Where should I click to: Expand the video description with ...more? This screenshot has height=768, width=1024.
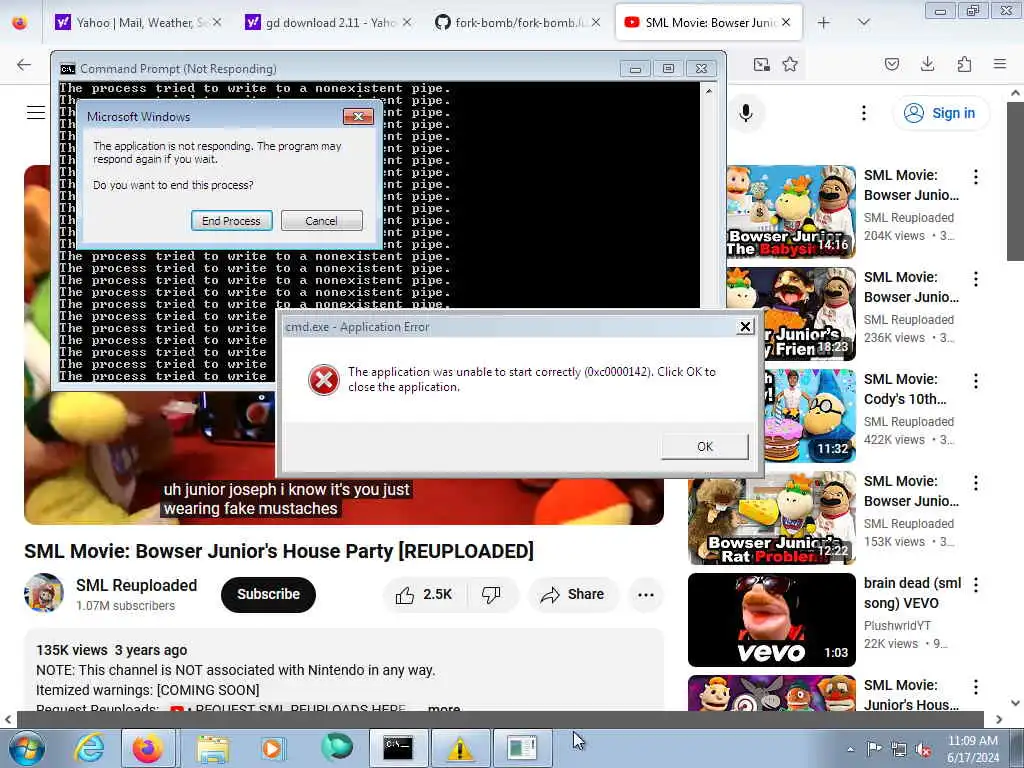click(444, 708)
